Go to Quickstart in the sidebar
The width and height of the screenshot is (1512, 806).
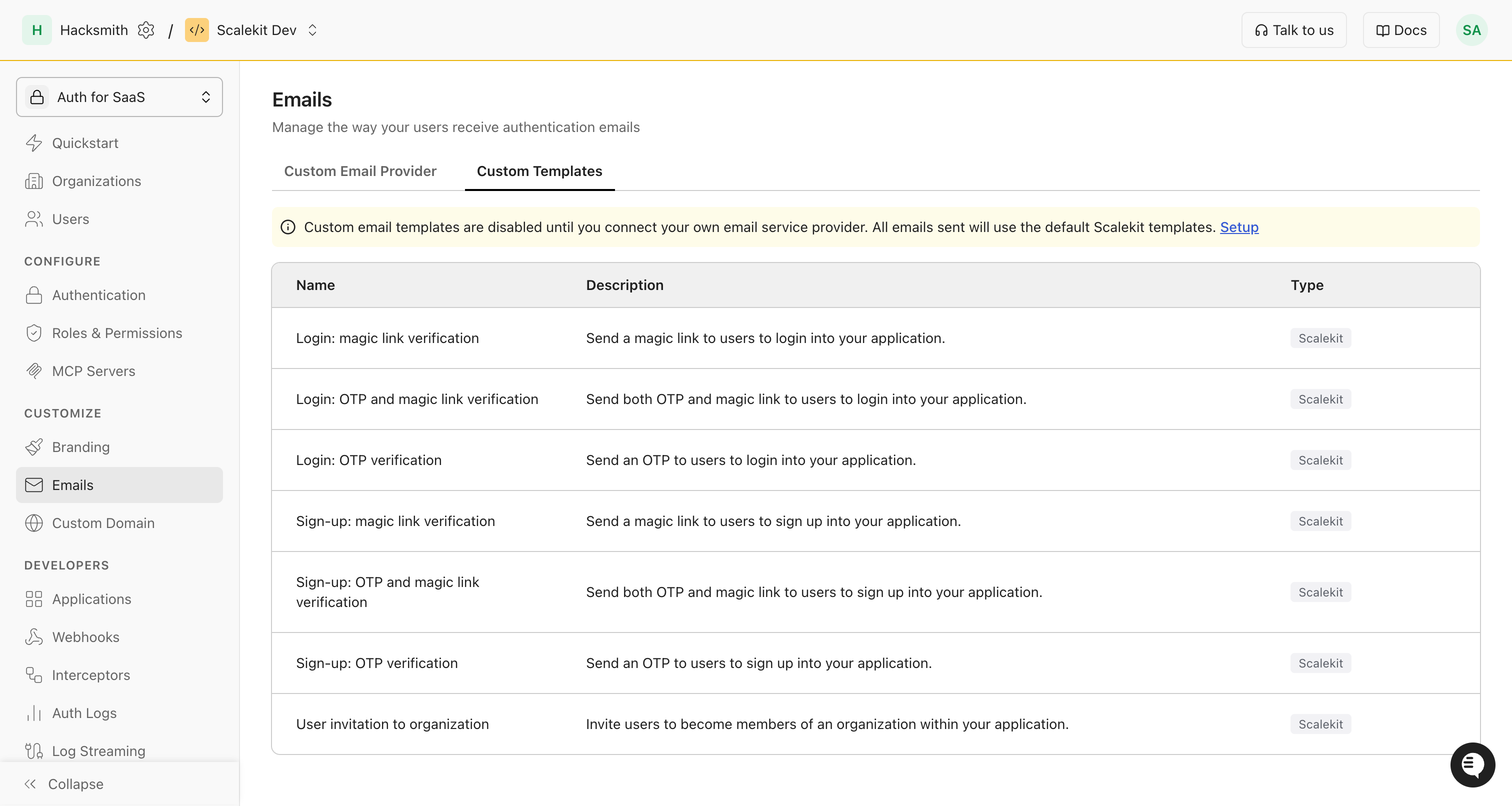point(119,143)
